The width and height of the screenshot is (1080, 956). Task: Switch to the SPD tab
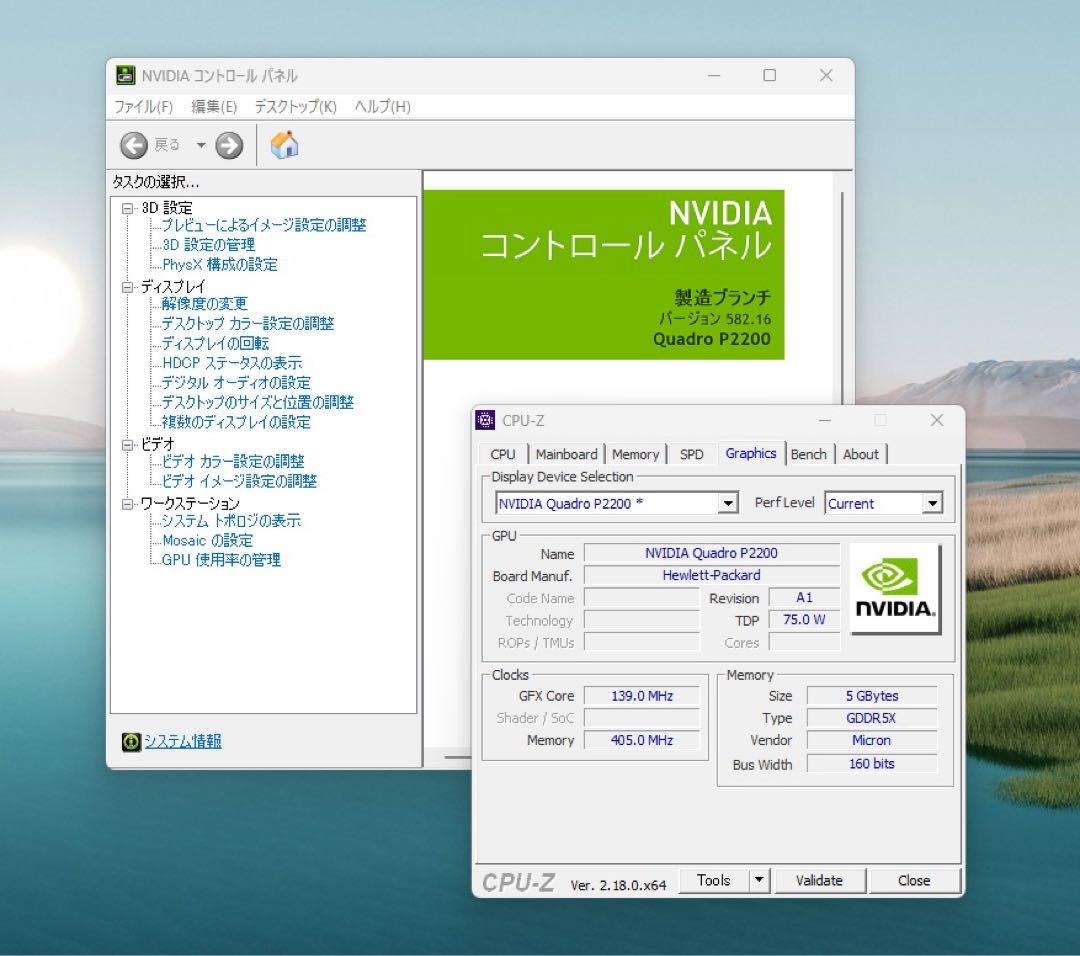[692, 455]
